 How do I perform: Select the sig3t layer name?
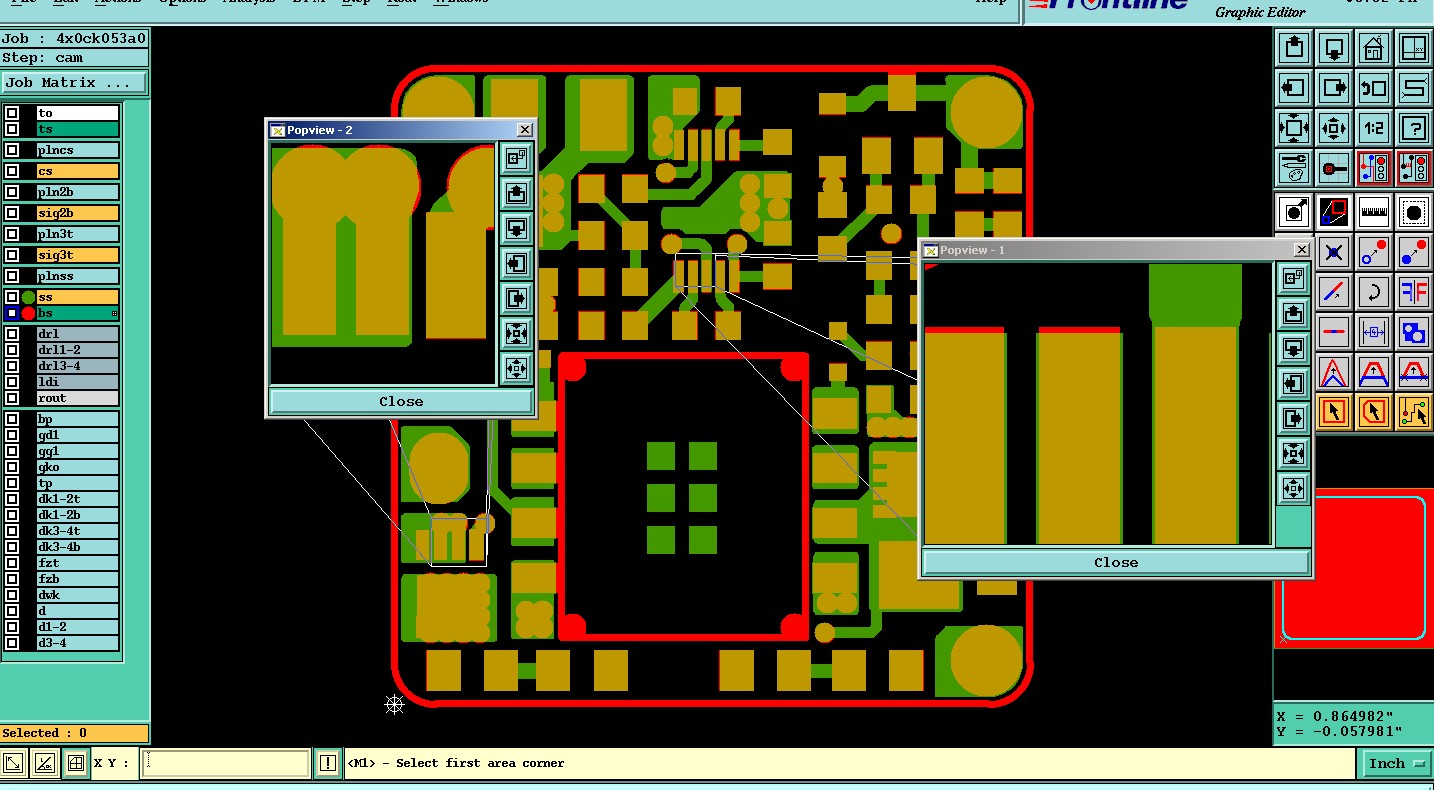[78, 255]
